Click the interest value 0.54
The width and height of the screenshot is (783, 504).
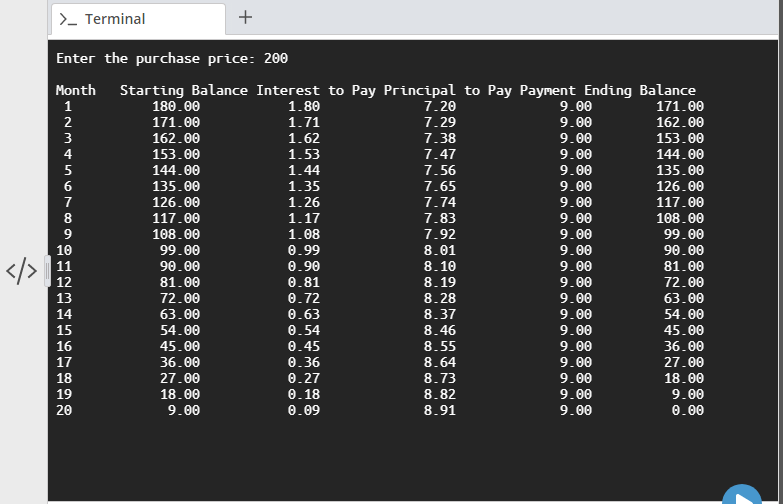pyautogui.click(x=304, y=330)
